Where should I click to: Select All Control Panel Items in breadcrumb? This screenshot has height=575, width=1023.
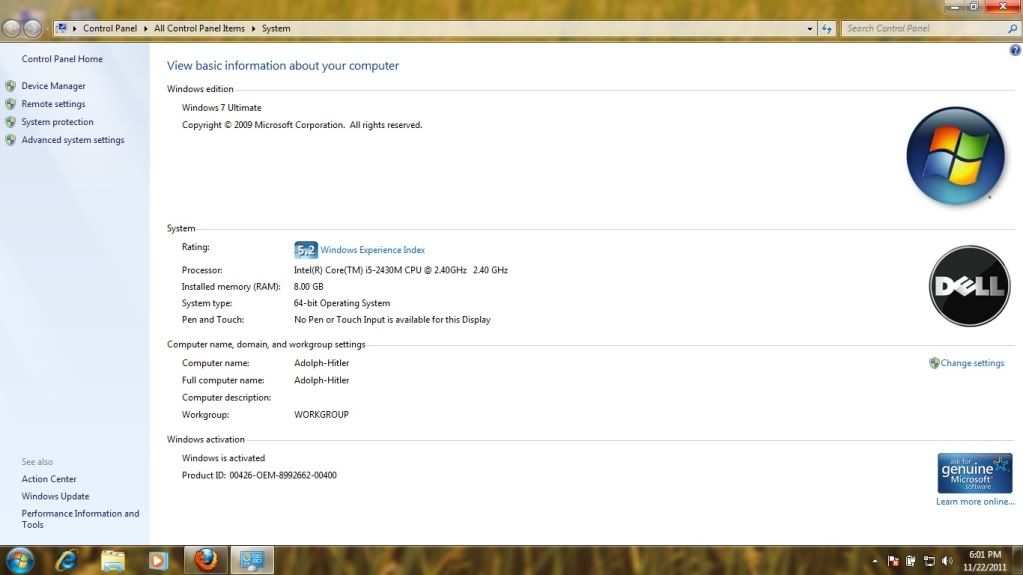199,29
